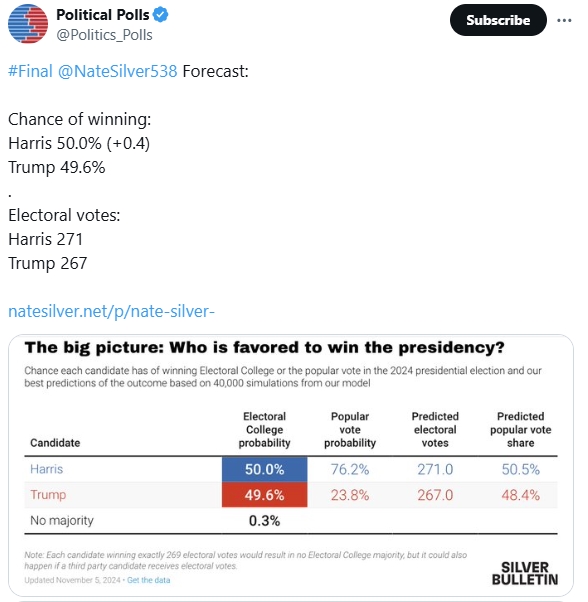Open the Political Polls profile avatar
Viewport: 588px width, 602px height.
tap(28, 24)
